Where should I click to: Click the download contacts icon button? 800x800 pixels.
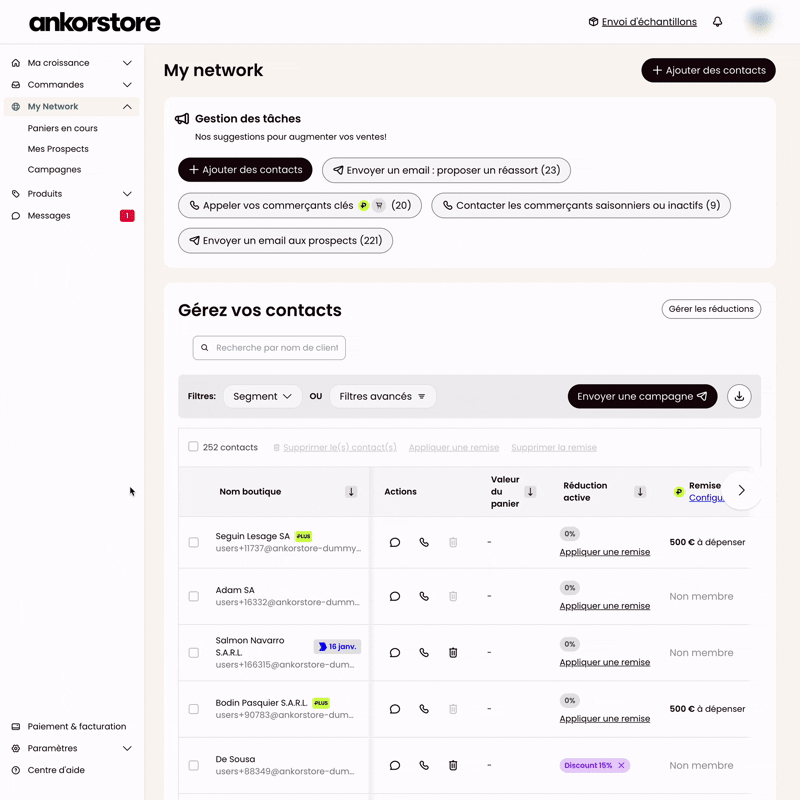point(739,396)
